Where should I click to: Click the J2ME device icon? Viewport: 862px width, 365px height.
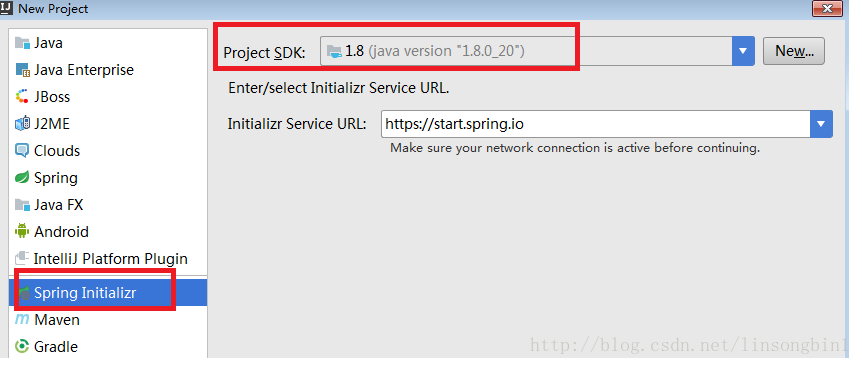(x=22, y=124)
